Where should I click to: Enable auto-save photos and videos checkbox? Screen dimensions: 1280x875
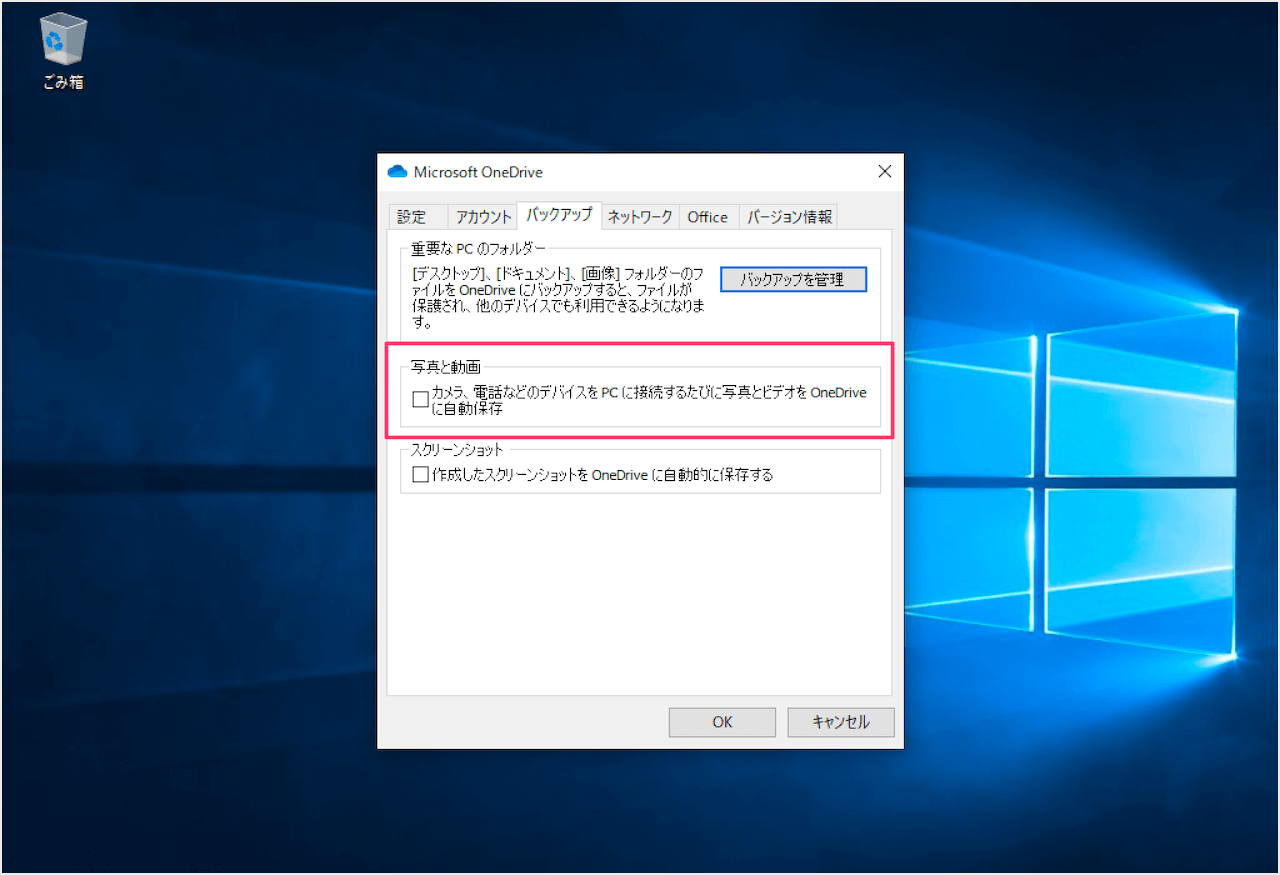click(420, 400)
